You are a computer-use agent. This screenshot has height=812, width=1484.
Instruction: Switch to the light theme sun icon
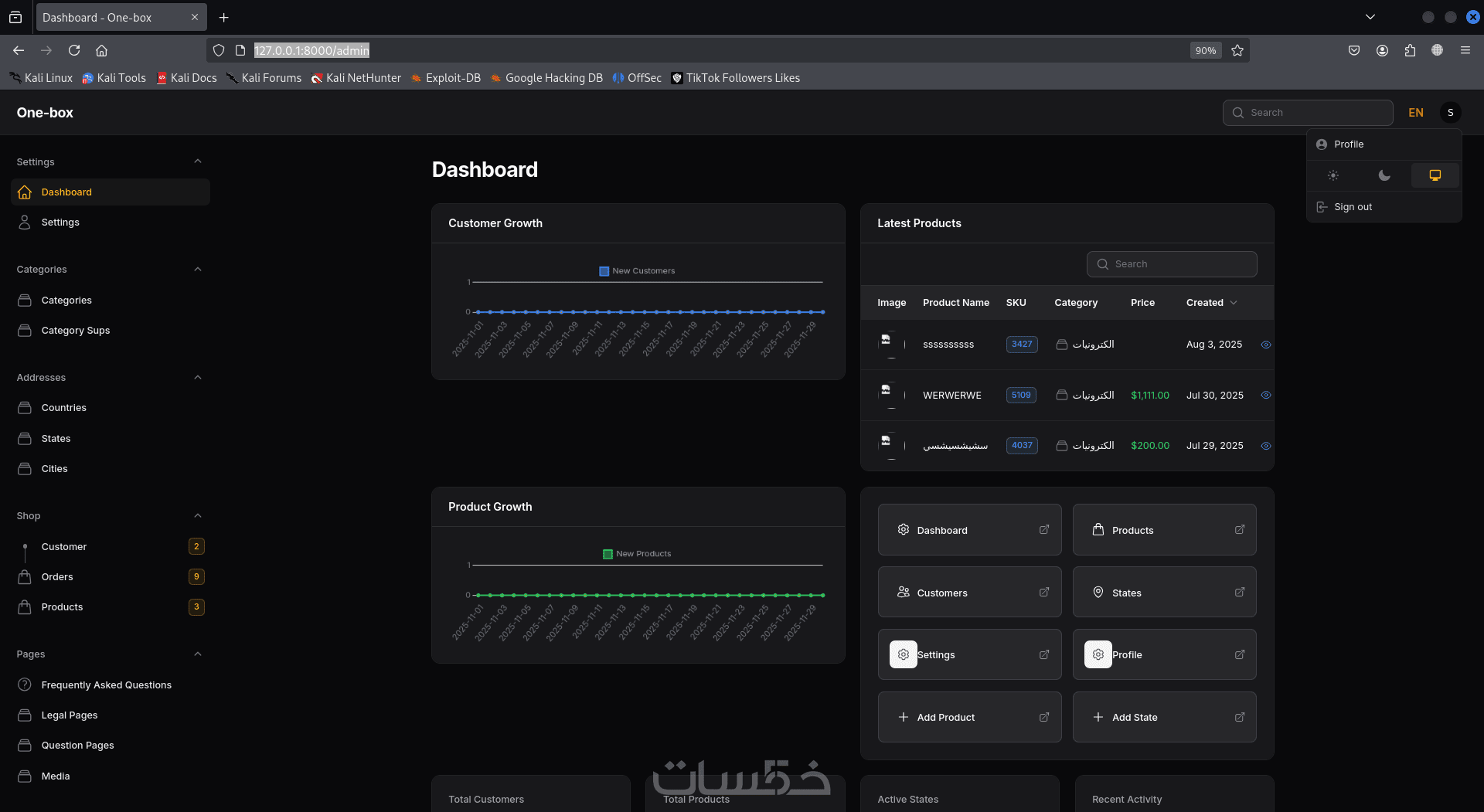(1333, 175)
